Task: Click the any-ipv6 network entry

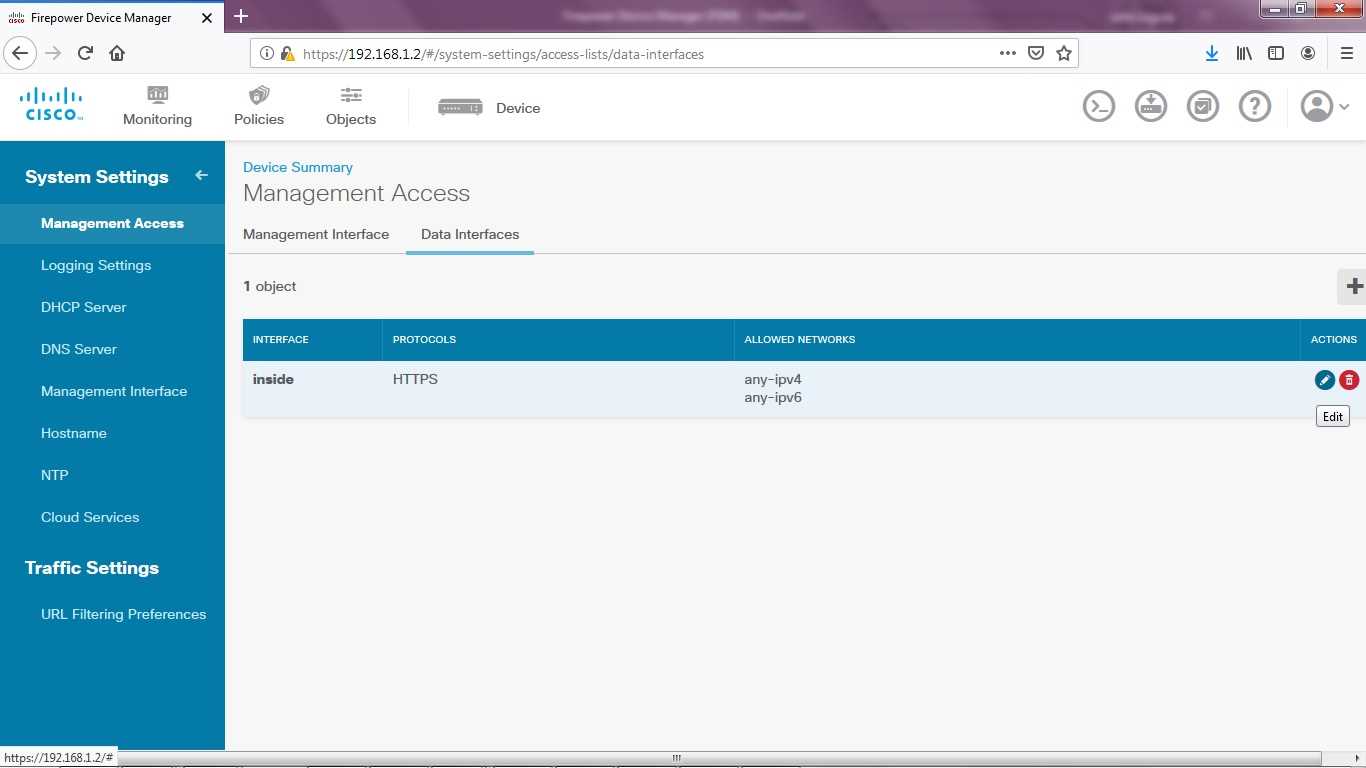Action: point(773,398)
